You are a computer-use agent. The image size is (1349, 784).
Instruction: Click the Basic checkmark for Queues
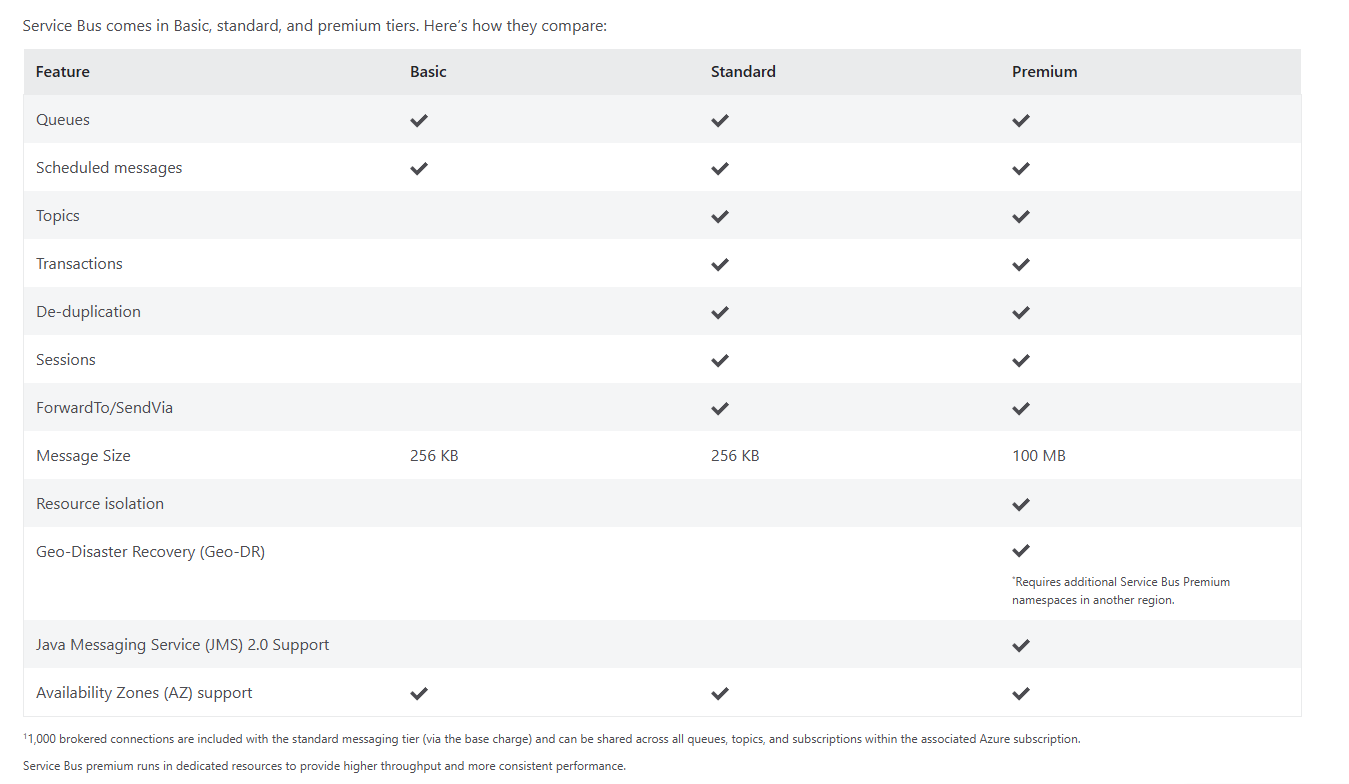click(419, 120)
